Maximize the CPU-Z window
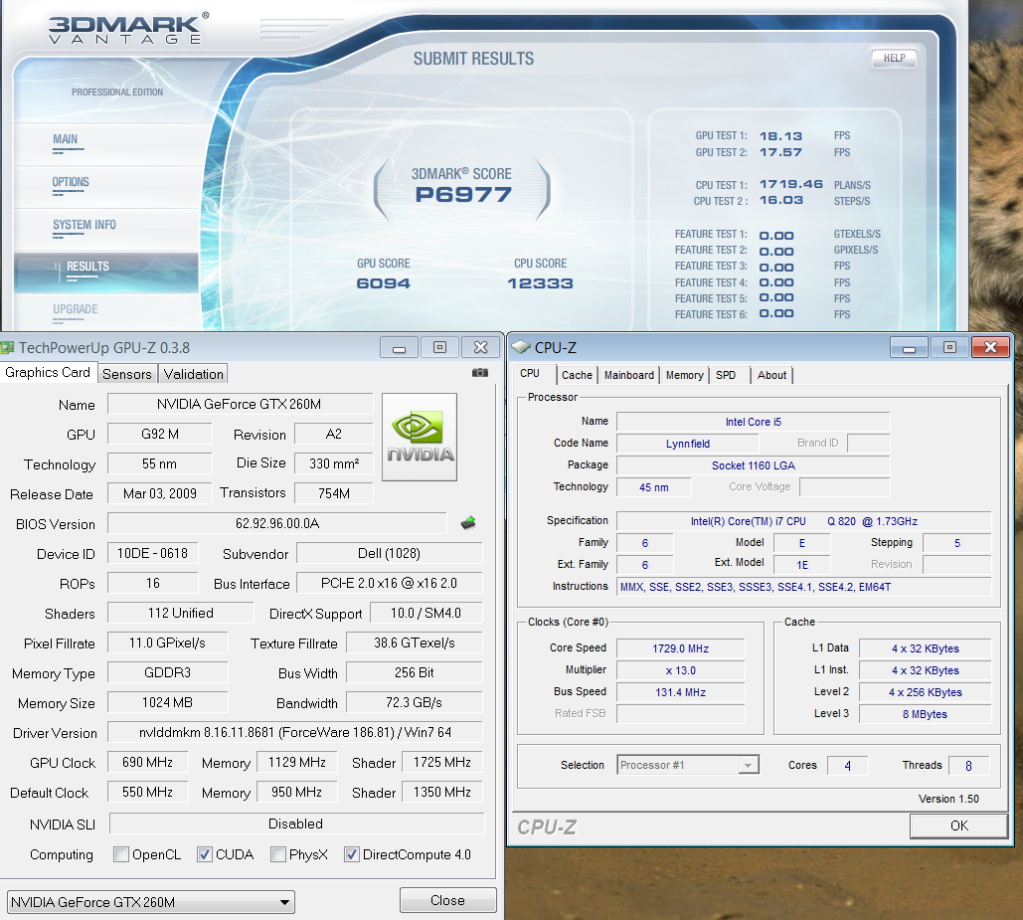 [x=949, y=347]
